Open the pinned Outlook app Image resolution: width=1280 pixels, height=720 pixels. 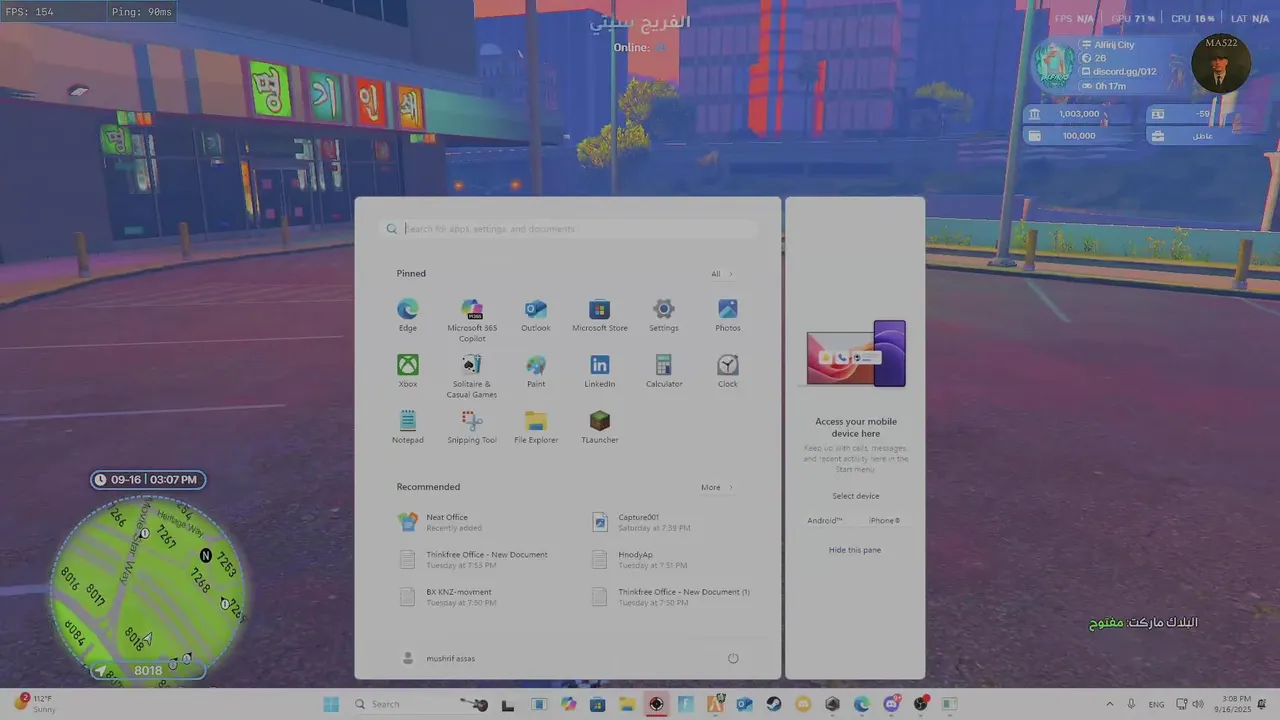click(x=535, y=315)
